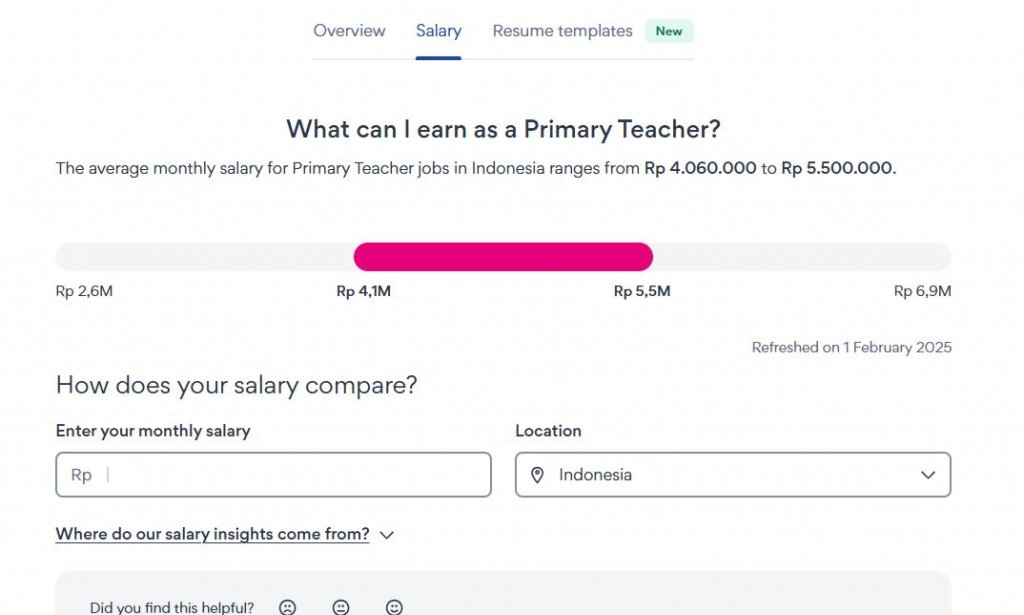Open the Location dropdown showing Indonesia

click(732, 475)
